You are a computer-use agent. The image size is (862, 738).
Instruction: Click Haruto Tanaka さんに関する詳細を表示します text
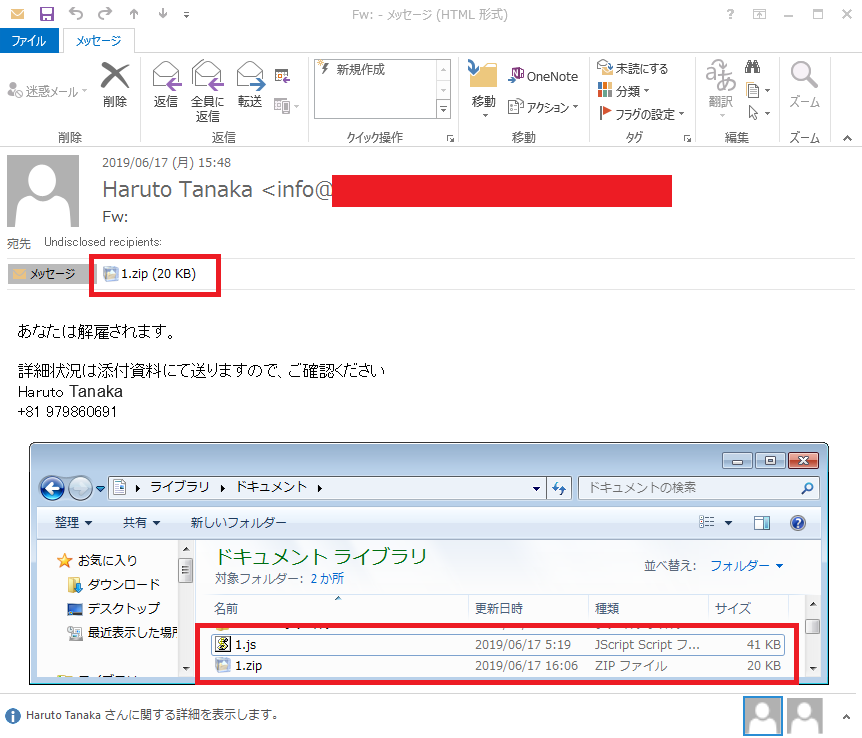152,715
